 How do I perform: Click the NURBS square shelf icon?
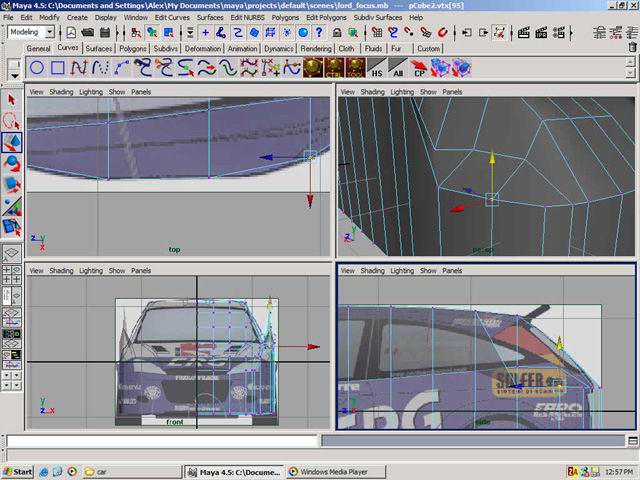coord(58,68)
